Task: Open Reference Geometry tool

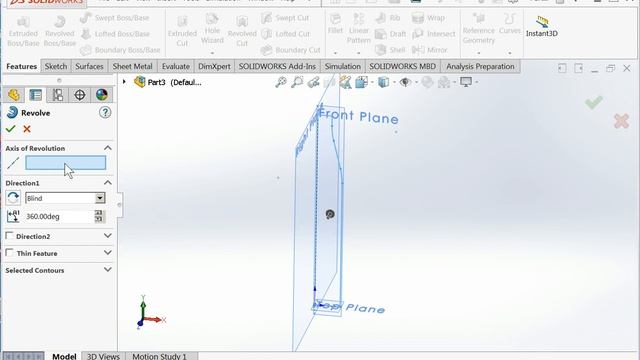Action: click(478, 29)
